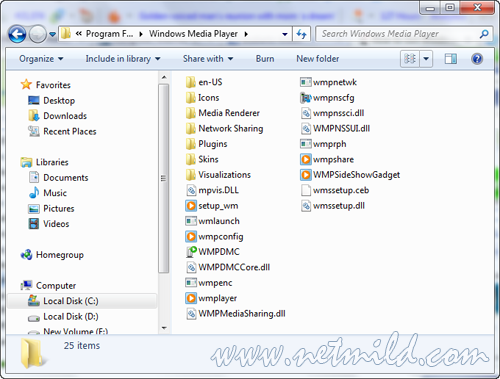This screenshot has height=379, width=500.
Task: Select the wmpshare file name
Action: click(333, 159)
